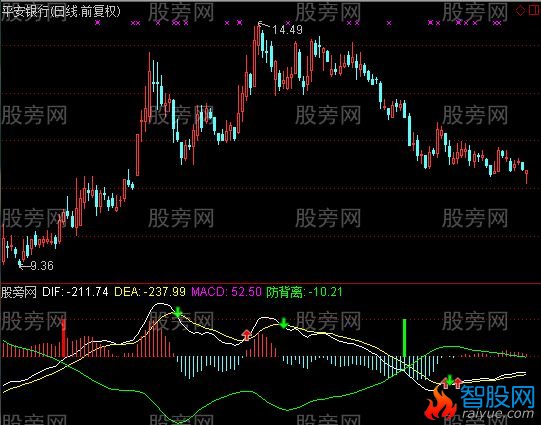Image resolution: width=541 pixels, height=425 pixels.
Task: Click the DIF: -211.74 indicator value
Action: pyautogui.click(x=75, y=292)
